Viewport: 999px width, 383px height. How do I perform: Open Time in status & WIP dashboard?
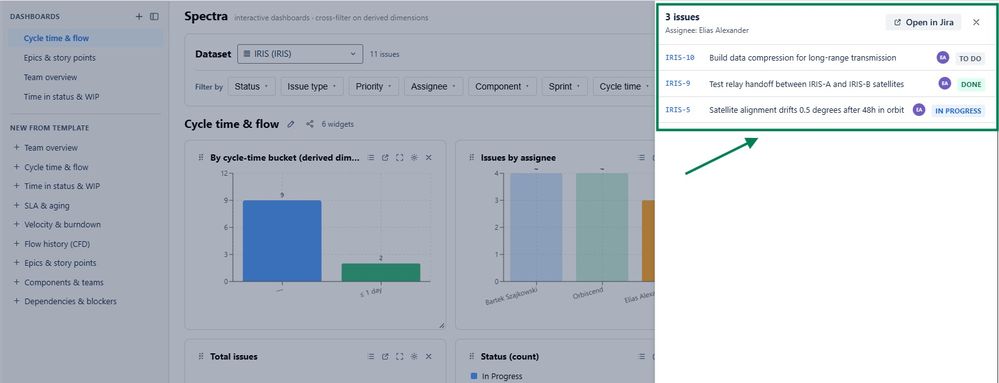[61, 97]
